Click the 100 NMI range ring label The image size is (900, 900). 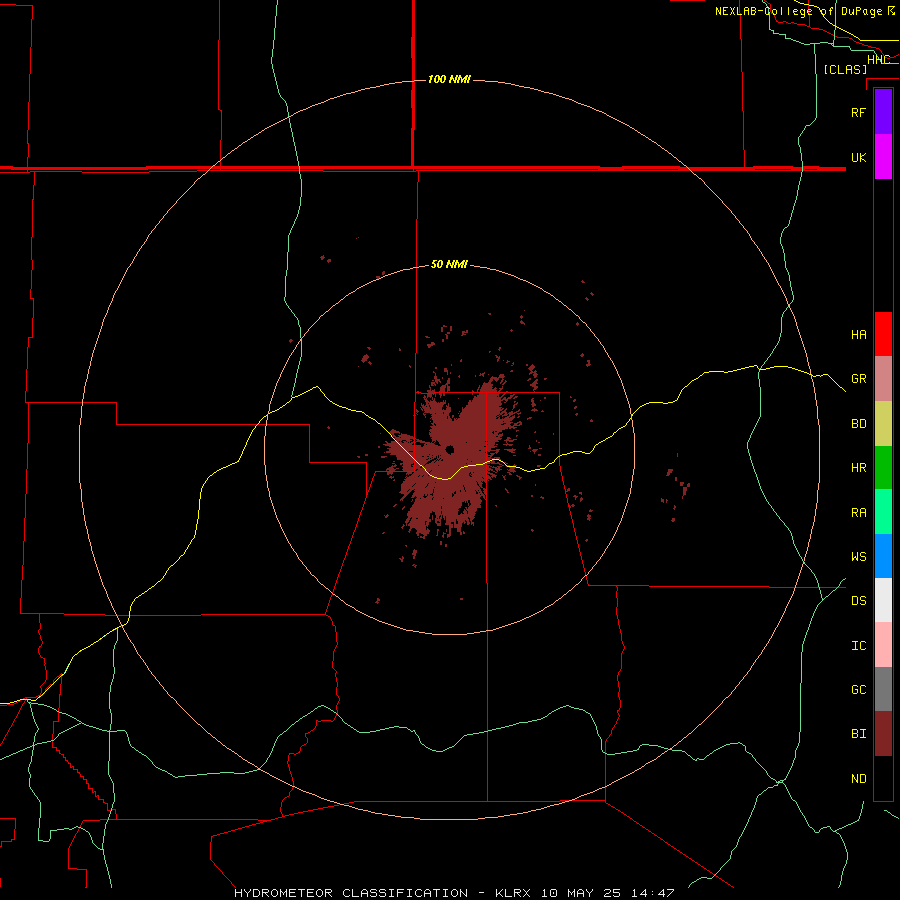449,79
